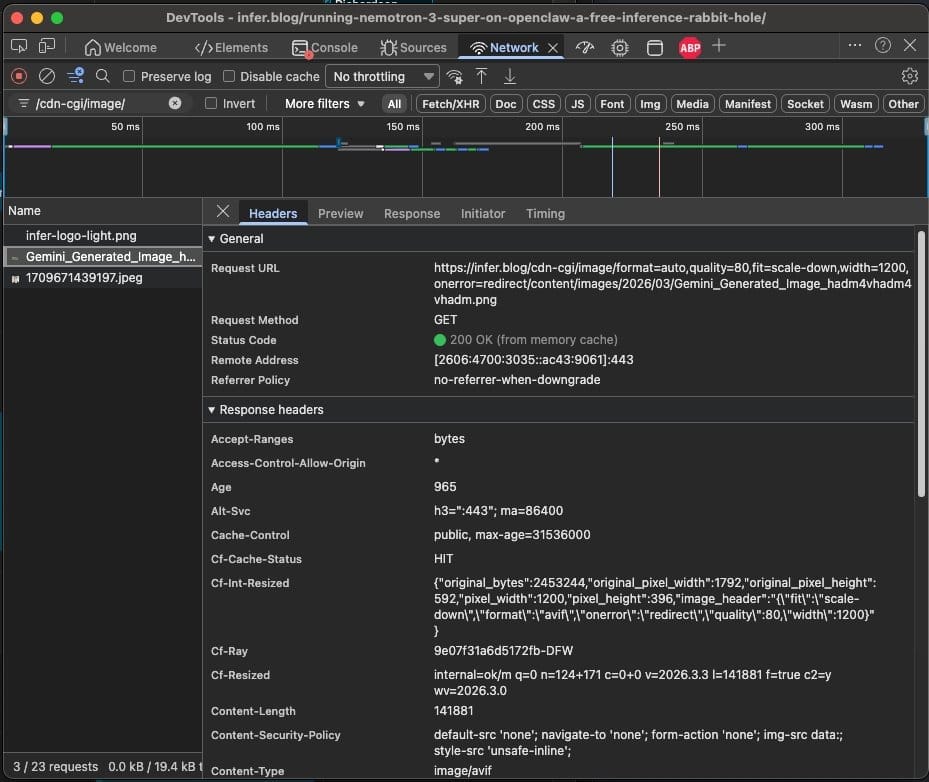Open Network settings gear
Image resolution: width=929 pixels, height=782 pixels.
click(x=909, y=76)
